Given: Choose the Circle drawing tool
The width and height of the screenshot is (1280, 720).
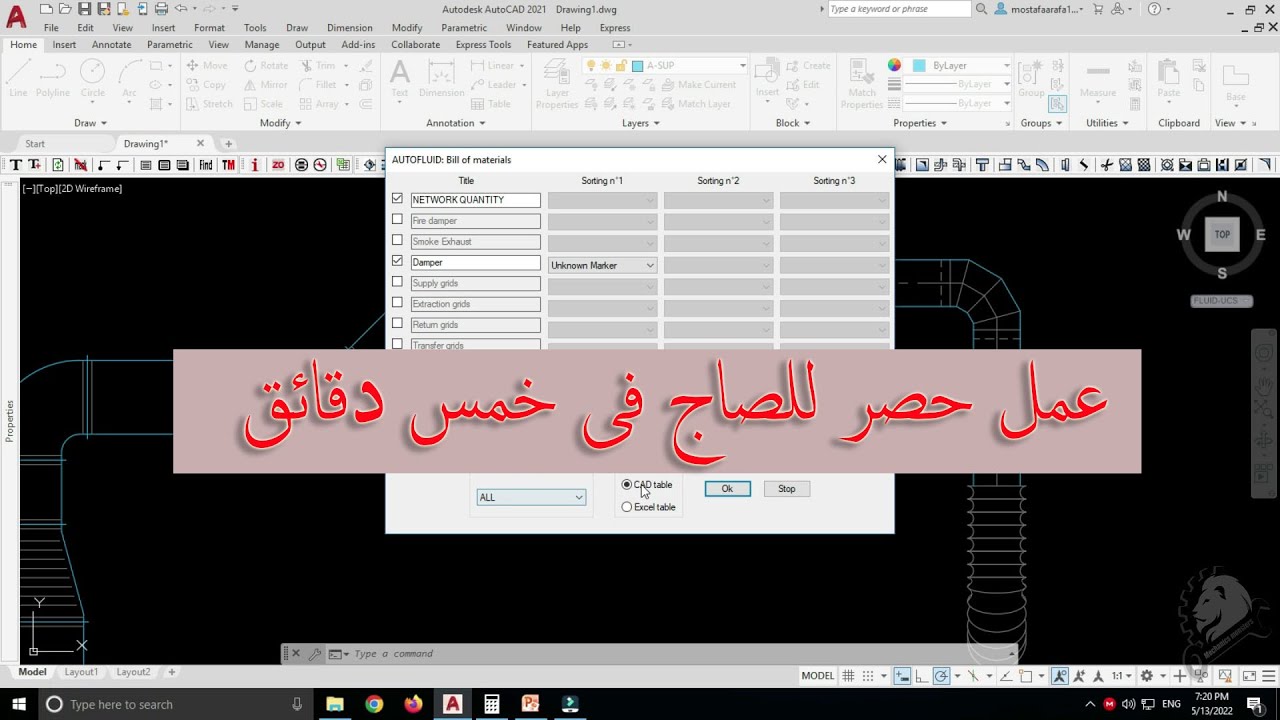Looking at the screenshot, I should (92, 78).
